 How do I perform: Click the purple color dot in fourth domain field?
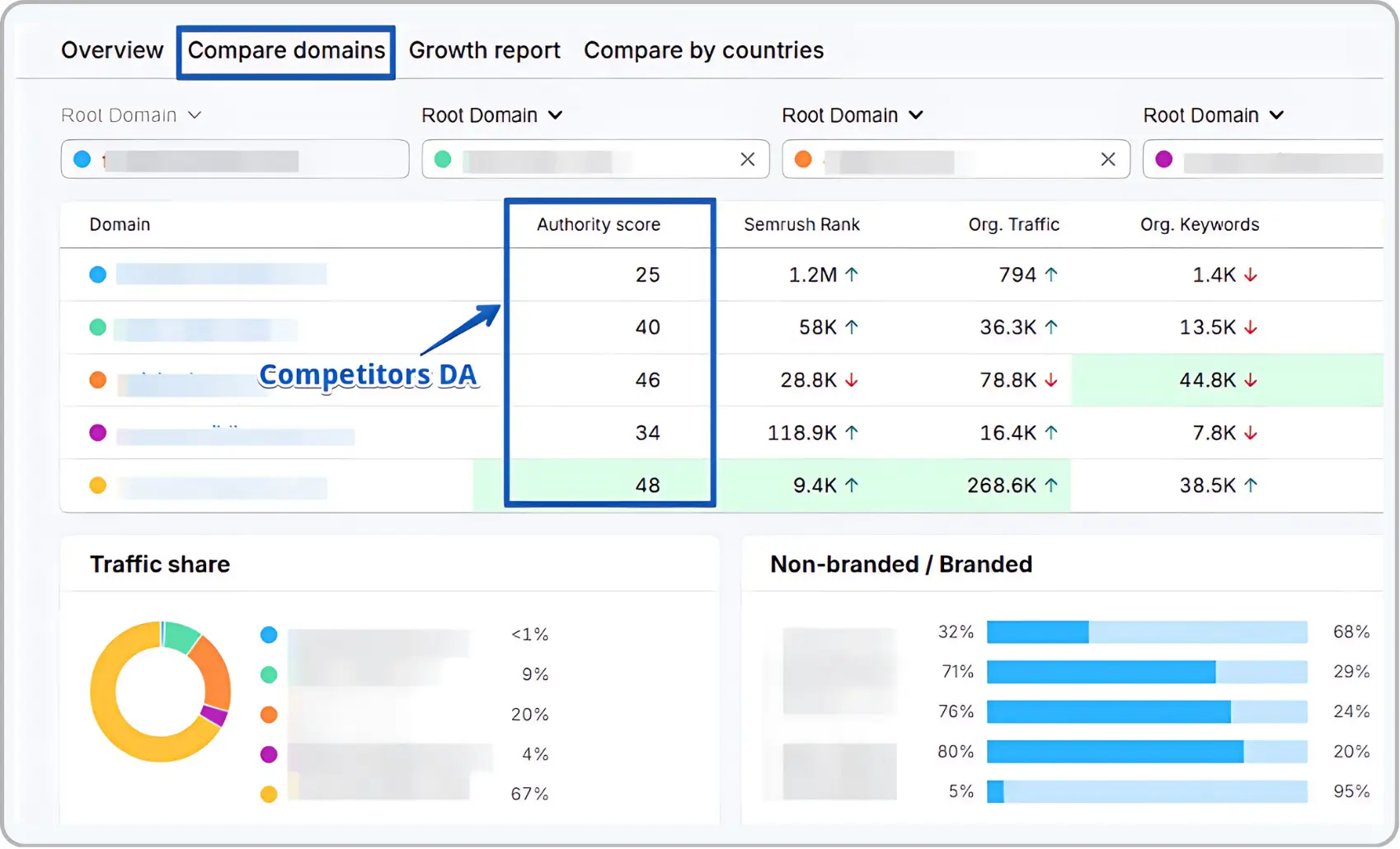click(x=1164, y=159)
